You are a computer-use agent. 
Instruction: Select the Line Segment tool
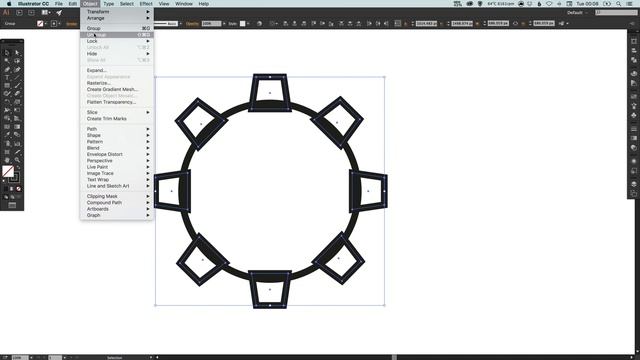point(17,78)
